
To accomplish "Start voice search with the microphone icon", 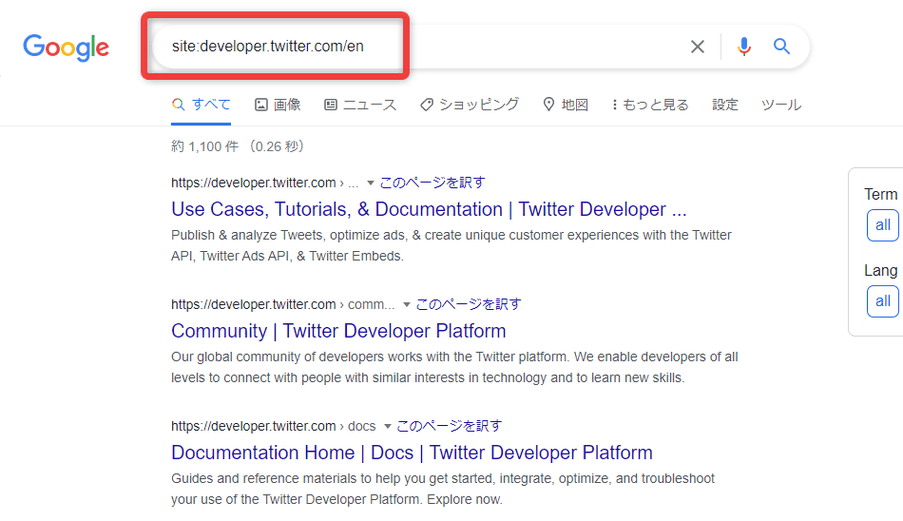I will [744, 47].
